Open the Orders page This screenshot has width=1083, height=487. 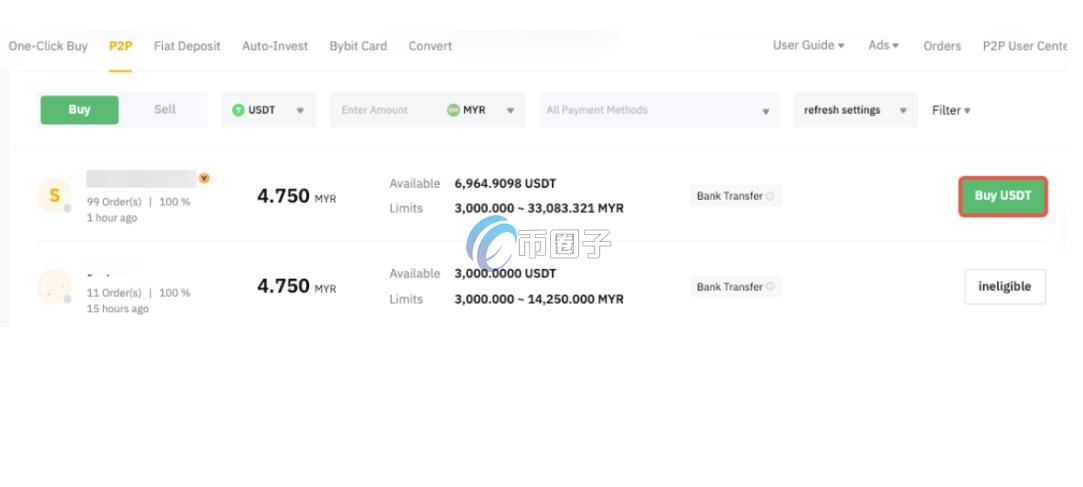pos(942,46)
